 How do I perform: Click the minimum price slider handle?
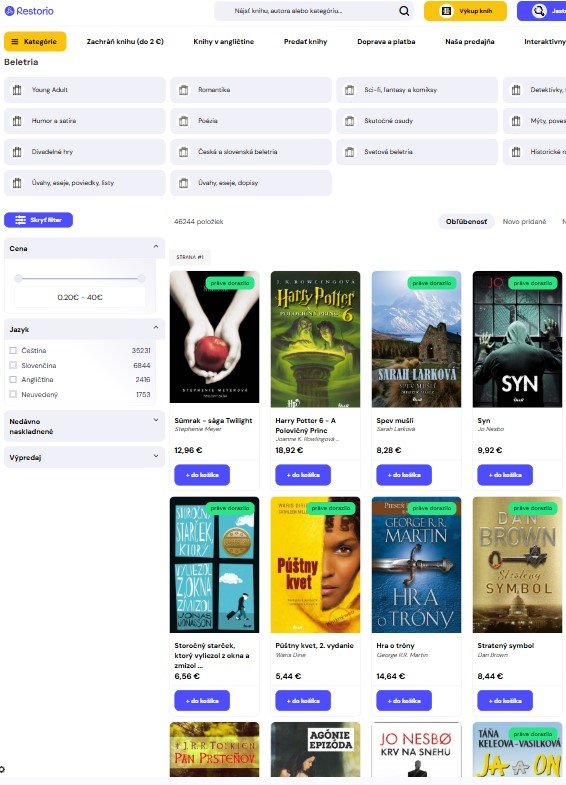pos(19,278)
